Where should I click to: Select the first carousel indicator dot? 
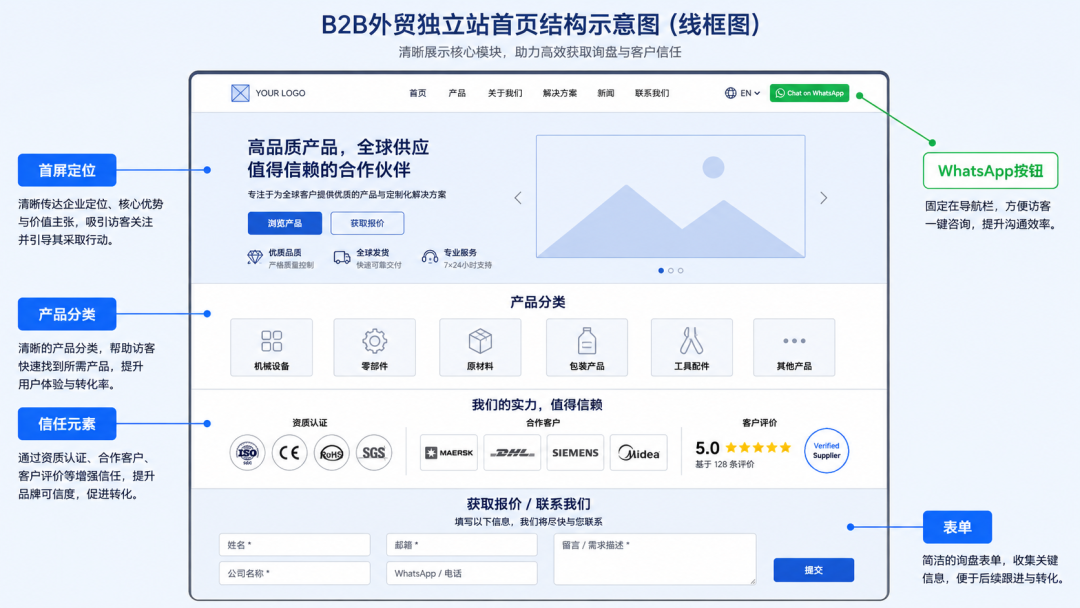(x=661, y=271)
